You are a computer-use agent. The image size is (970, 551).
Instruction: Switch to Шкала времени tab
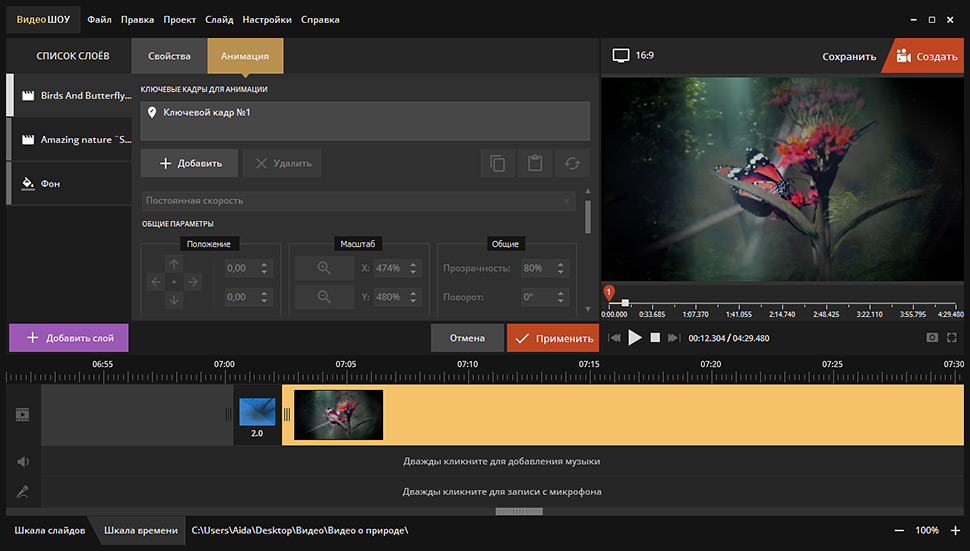coord(140,531)
